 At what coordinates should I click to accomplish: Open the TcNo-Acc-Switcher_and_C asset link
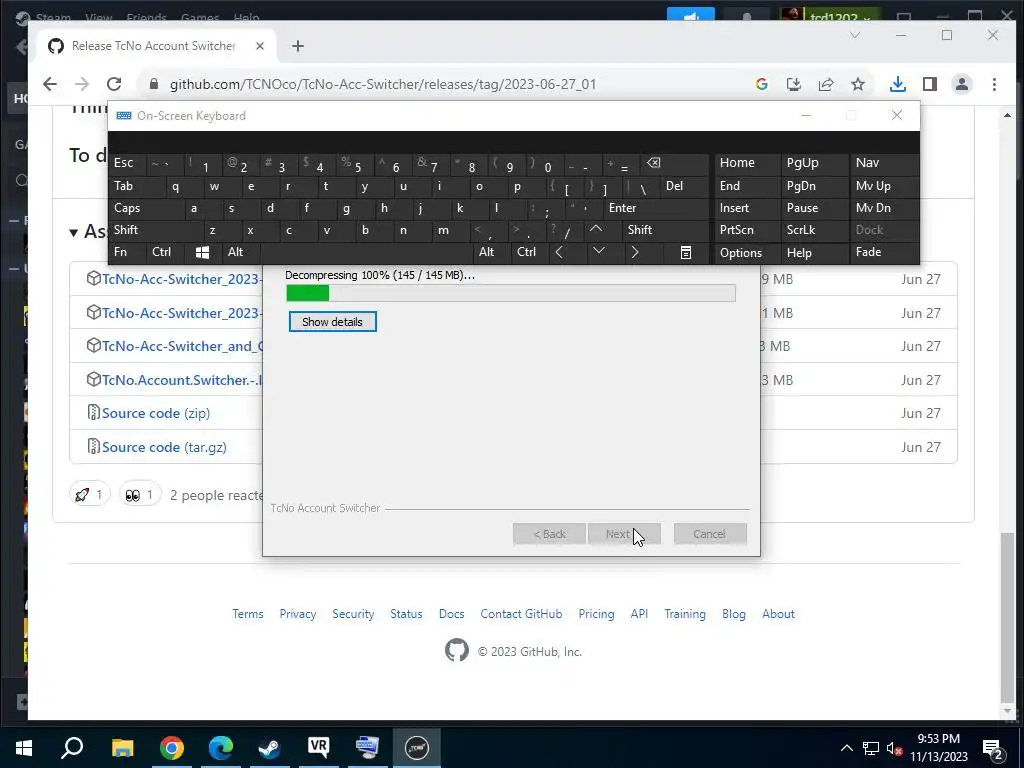(182, 345)
